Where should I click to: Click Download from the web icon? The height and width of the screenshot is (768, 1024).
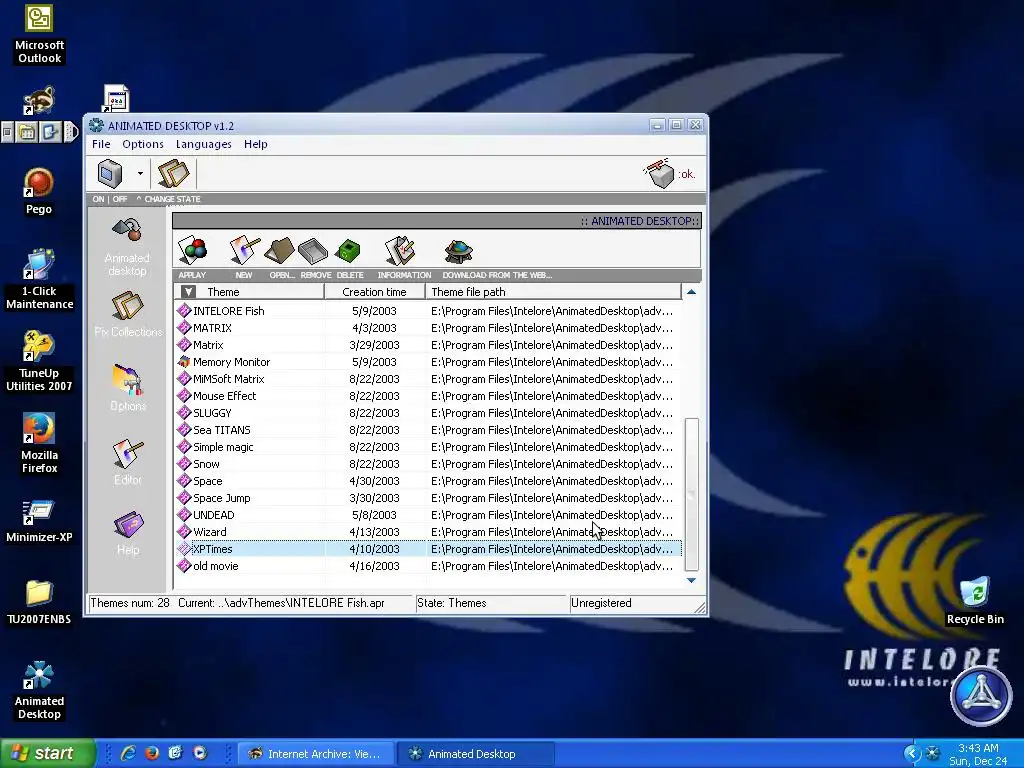click(x=458, y=251)
